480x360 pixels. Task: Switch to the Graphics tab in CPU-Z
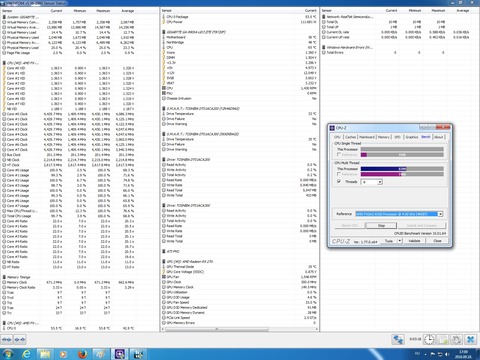[x=412, y=137]
